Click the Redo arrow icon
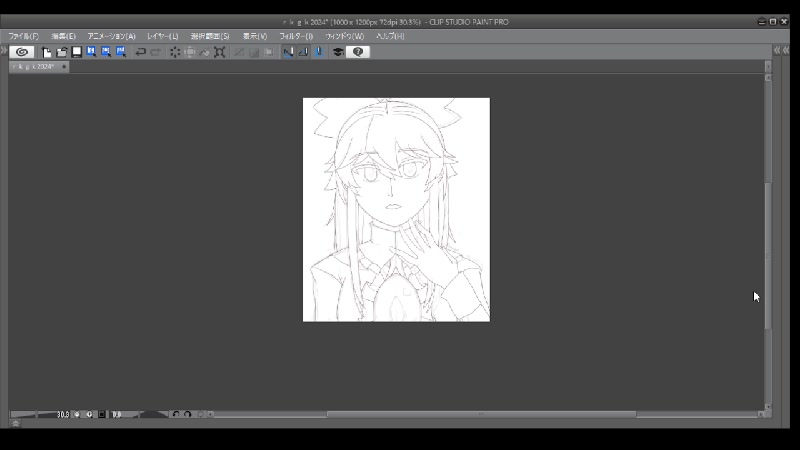800x450 pixels. coord(156,52)
